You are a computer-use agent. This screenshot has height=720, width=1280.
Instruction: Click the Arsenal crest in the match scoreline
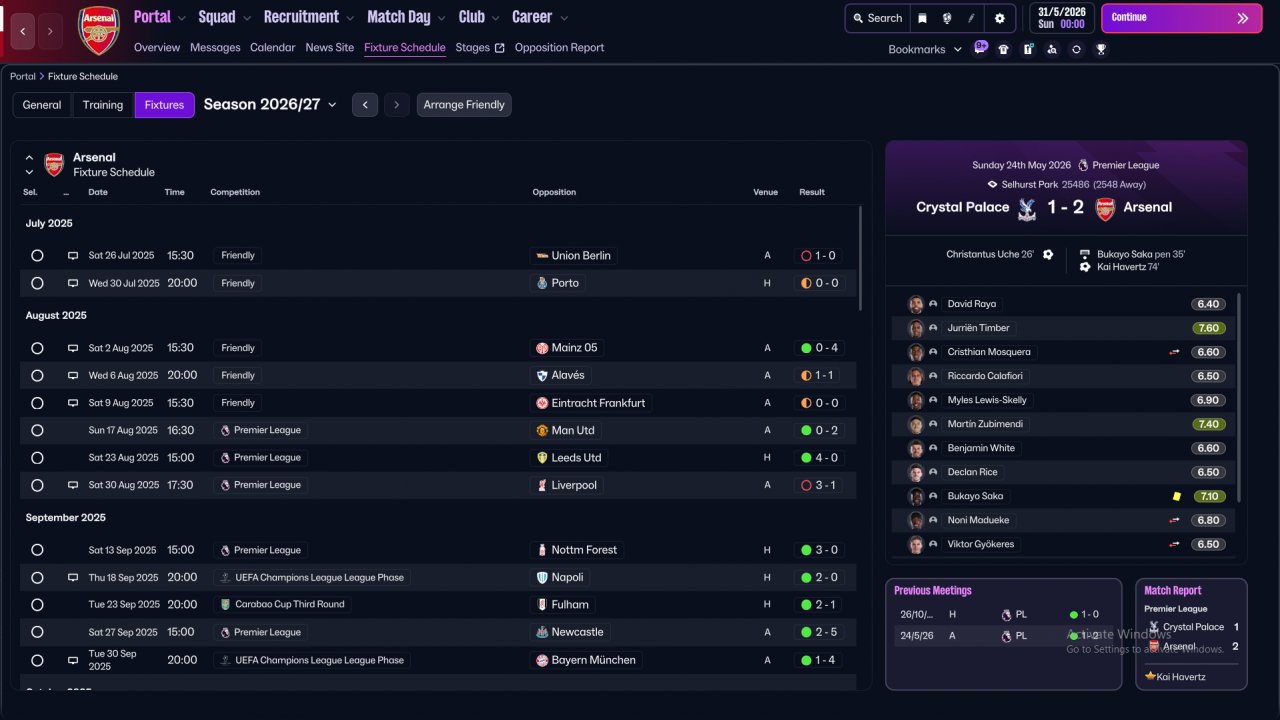1105,208
